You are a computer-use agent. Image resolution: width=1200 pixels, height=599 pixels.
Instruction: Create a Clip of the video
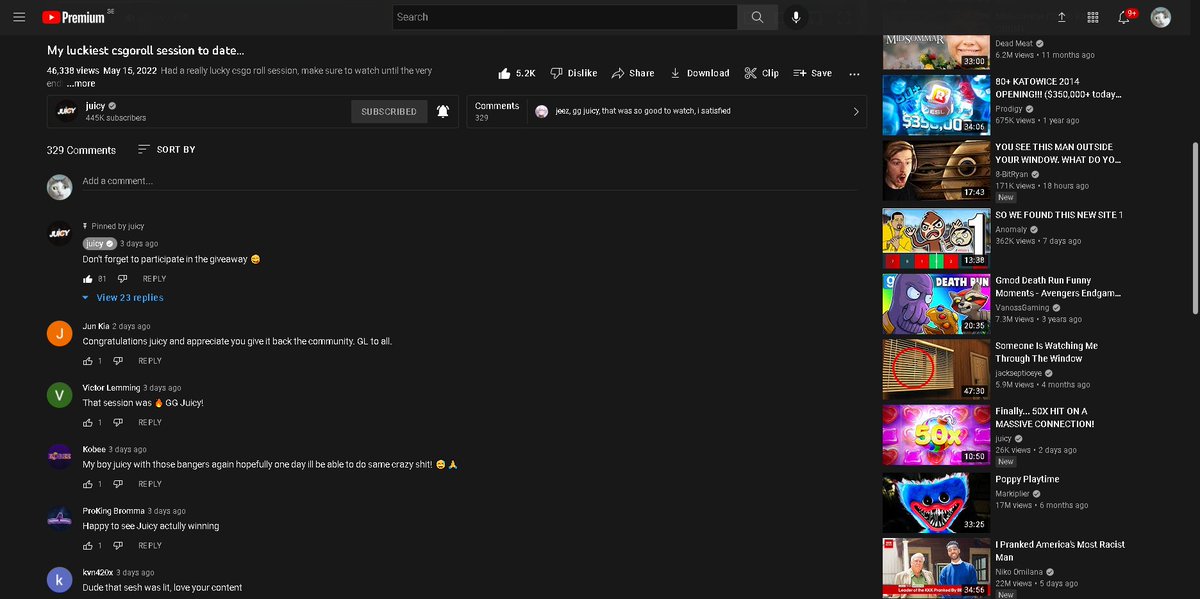click(761, 73)
